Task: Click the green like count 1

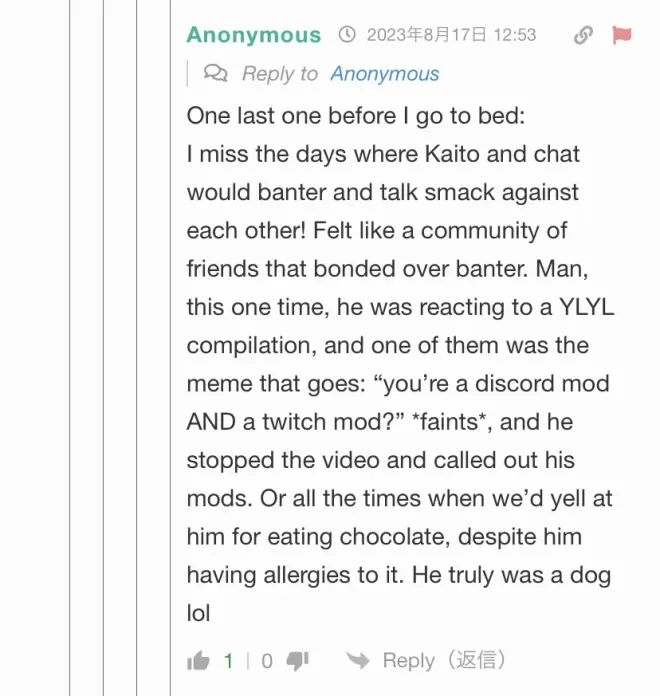Action: point(229,661)
